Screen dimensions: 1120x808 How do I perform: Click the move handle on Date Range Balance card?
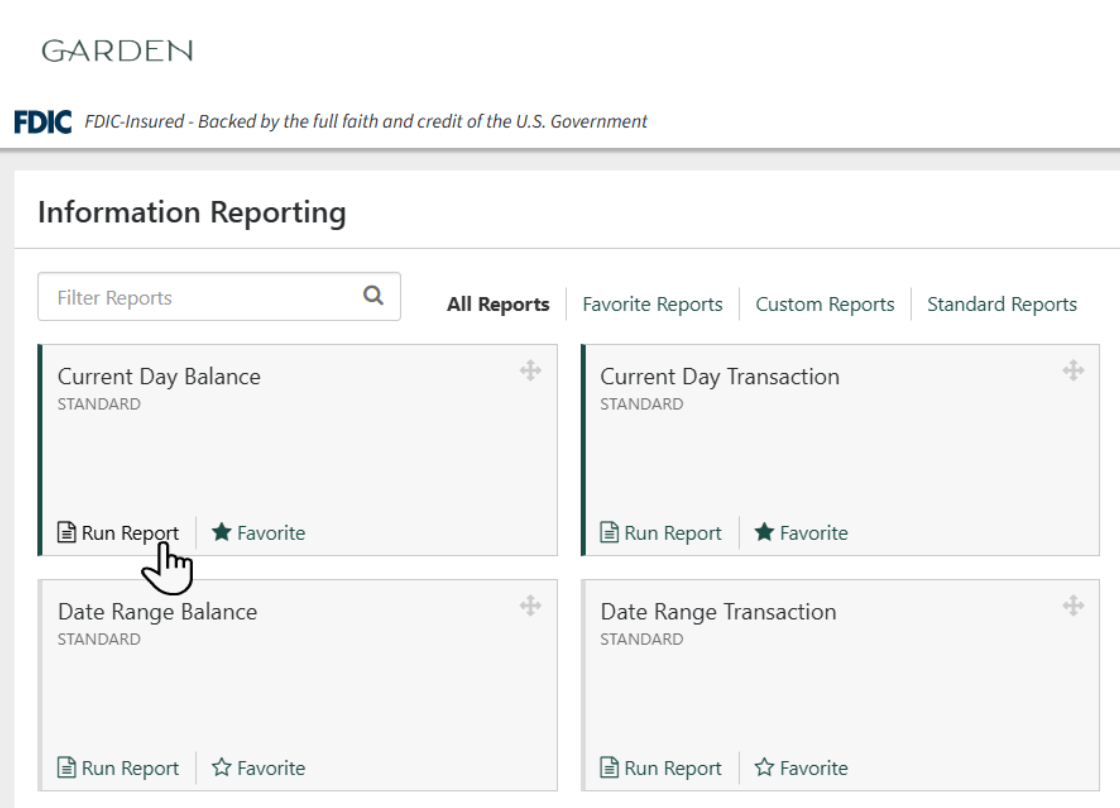(x=530, y=606)
